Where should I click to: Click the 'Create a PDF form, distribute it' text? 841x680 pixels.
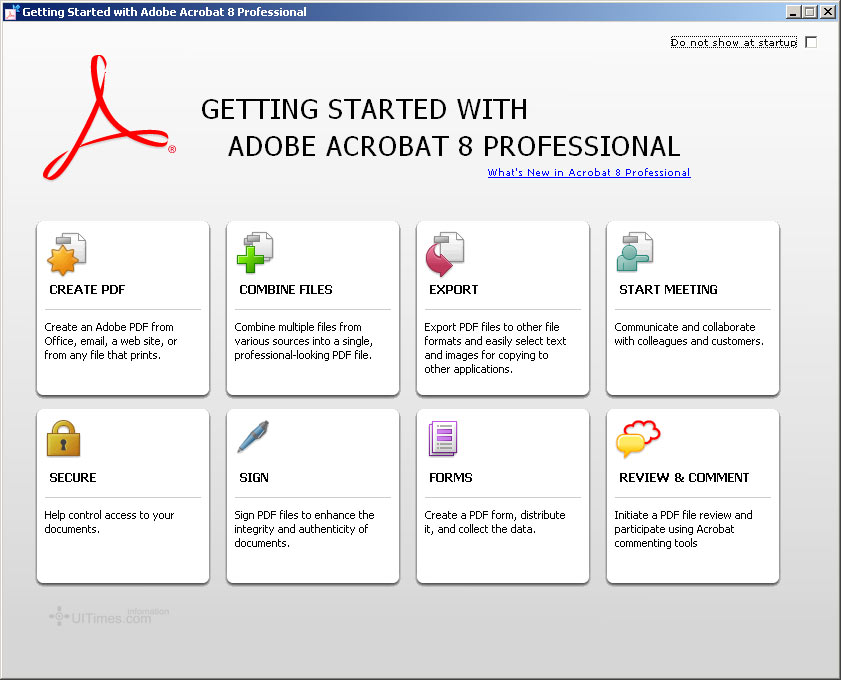[x=495, y=522]
